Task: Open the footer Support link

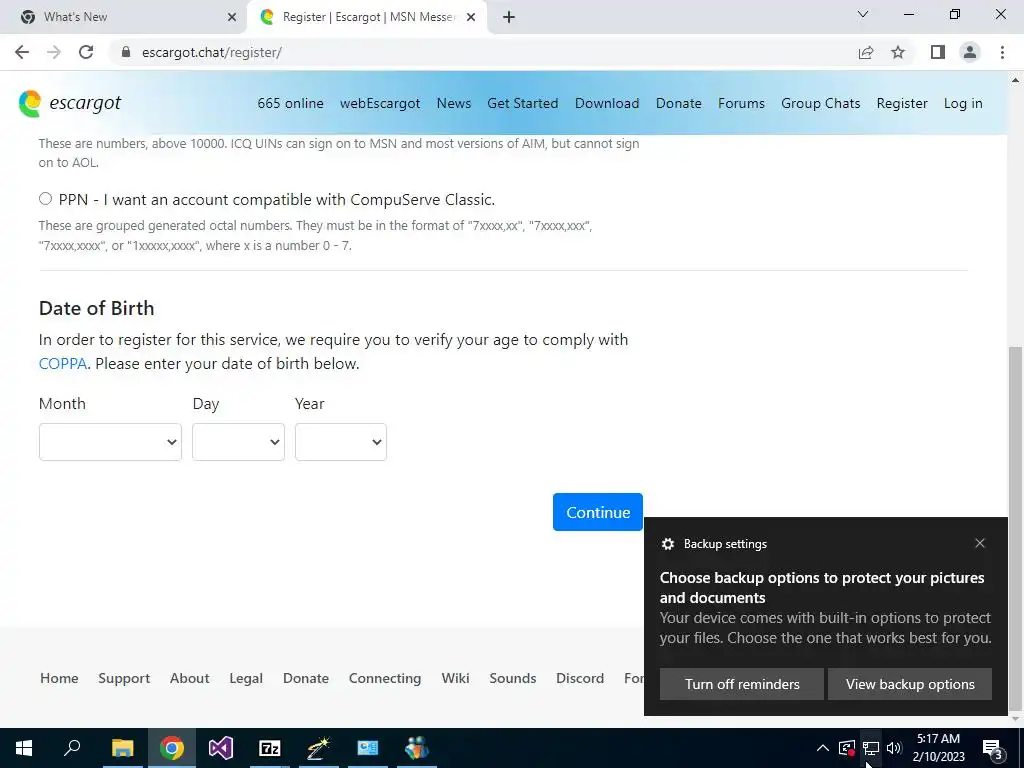Action: [124, 679]
